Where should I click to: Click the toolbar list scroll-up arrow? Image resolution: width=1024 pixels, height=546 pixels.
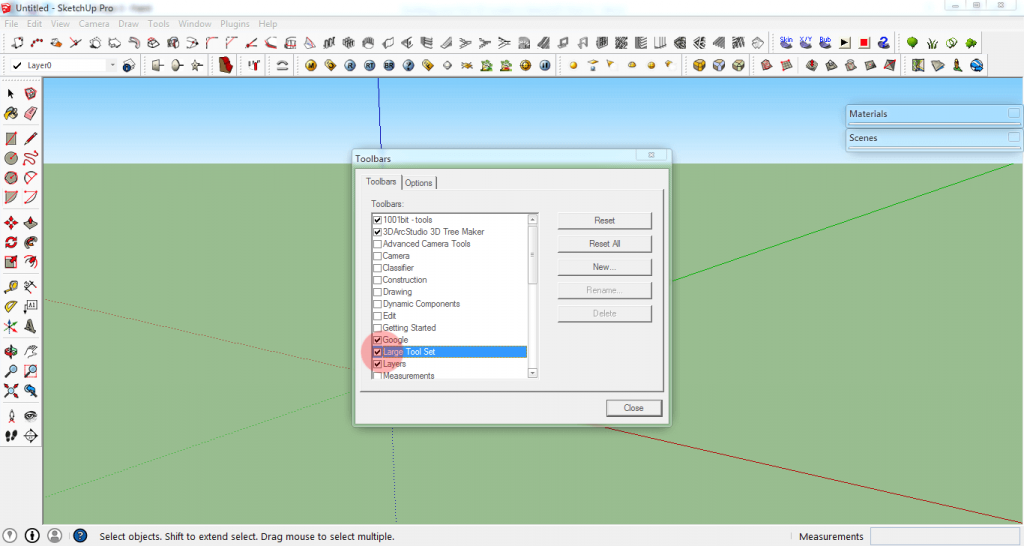[x=532, y=219]
